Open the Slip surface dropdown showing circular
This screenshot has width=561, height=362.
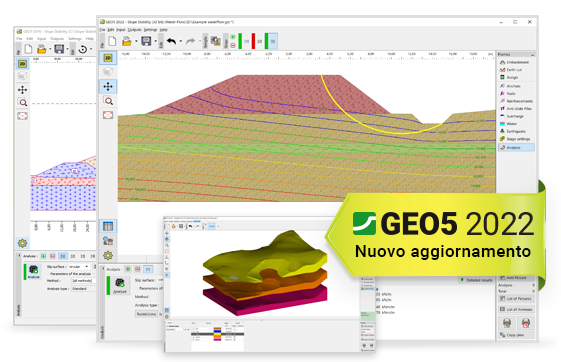click(x=79, y=266)
